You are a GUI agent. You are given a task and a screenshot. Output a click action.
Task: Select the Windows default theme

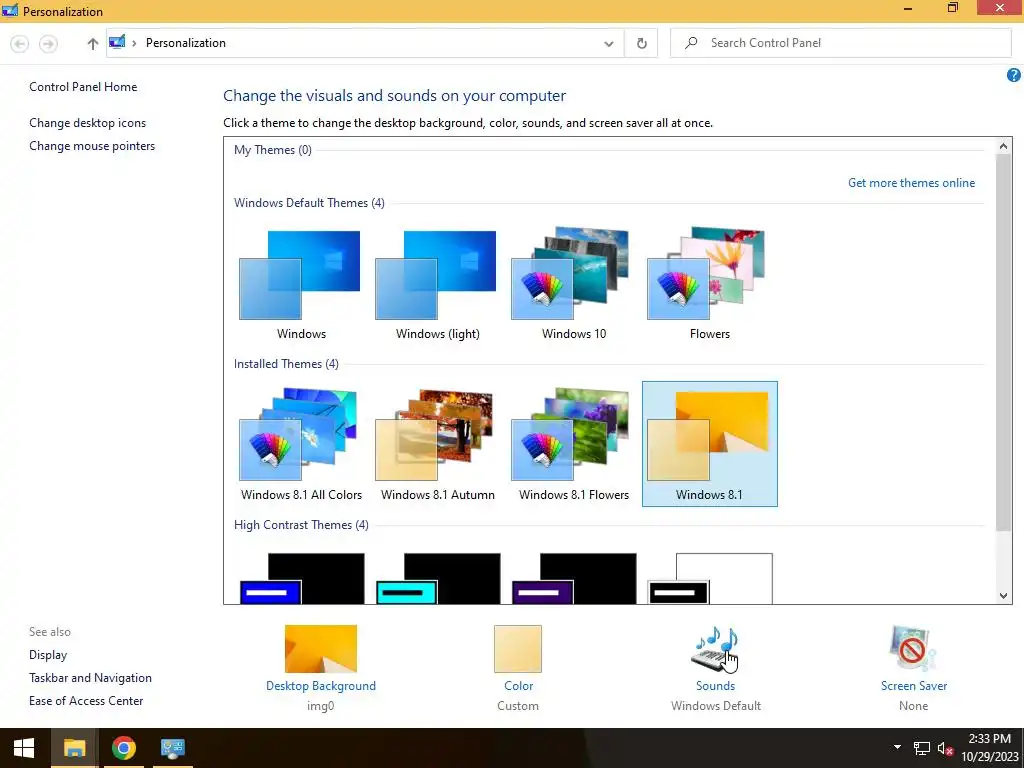click(300, 285)
